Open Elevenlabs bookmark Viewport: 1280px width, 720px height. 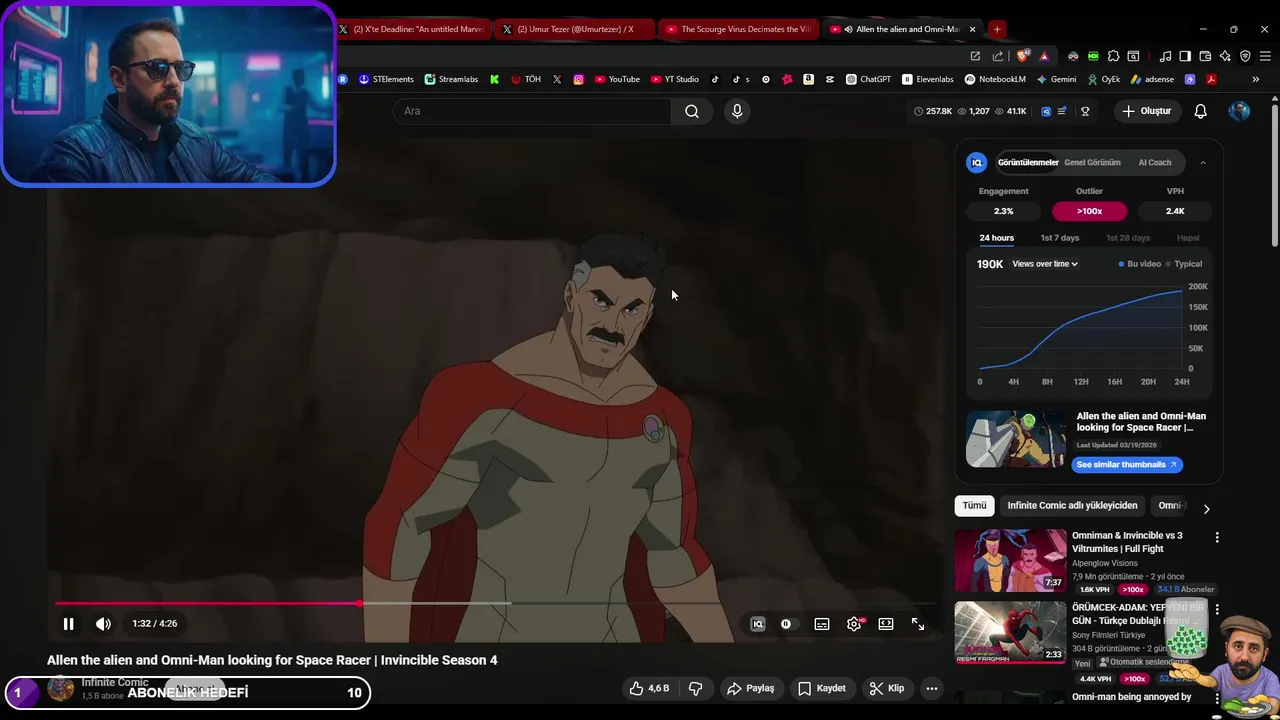(928, 79)
